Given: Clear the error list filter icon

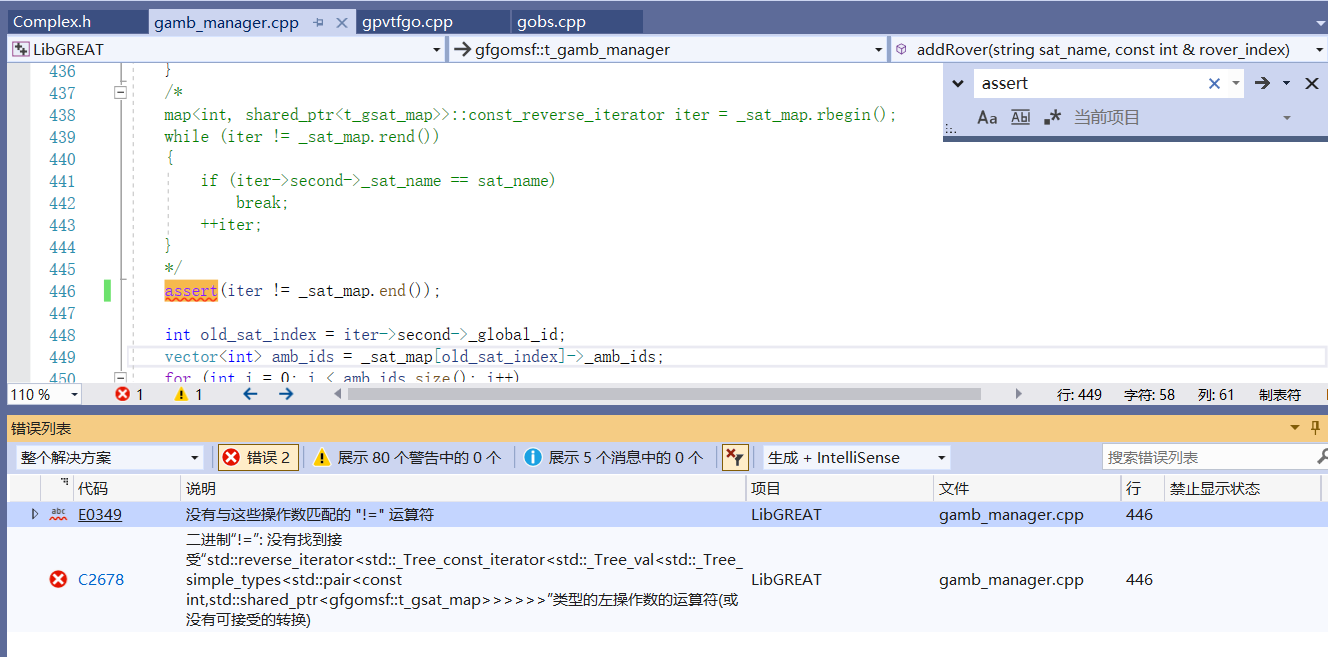Looking at the screenshot, I should point(735,457).
